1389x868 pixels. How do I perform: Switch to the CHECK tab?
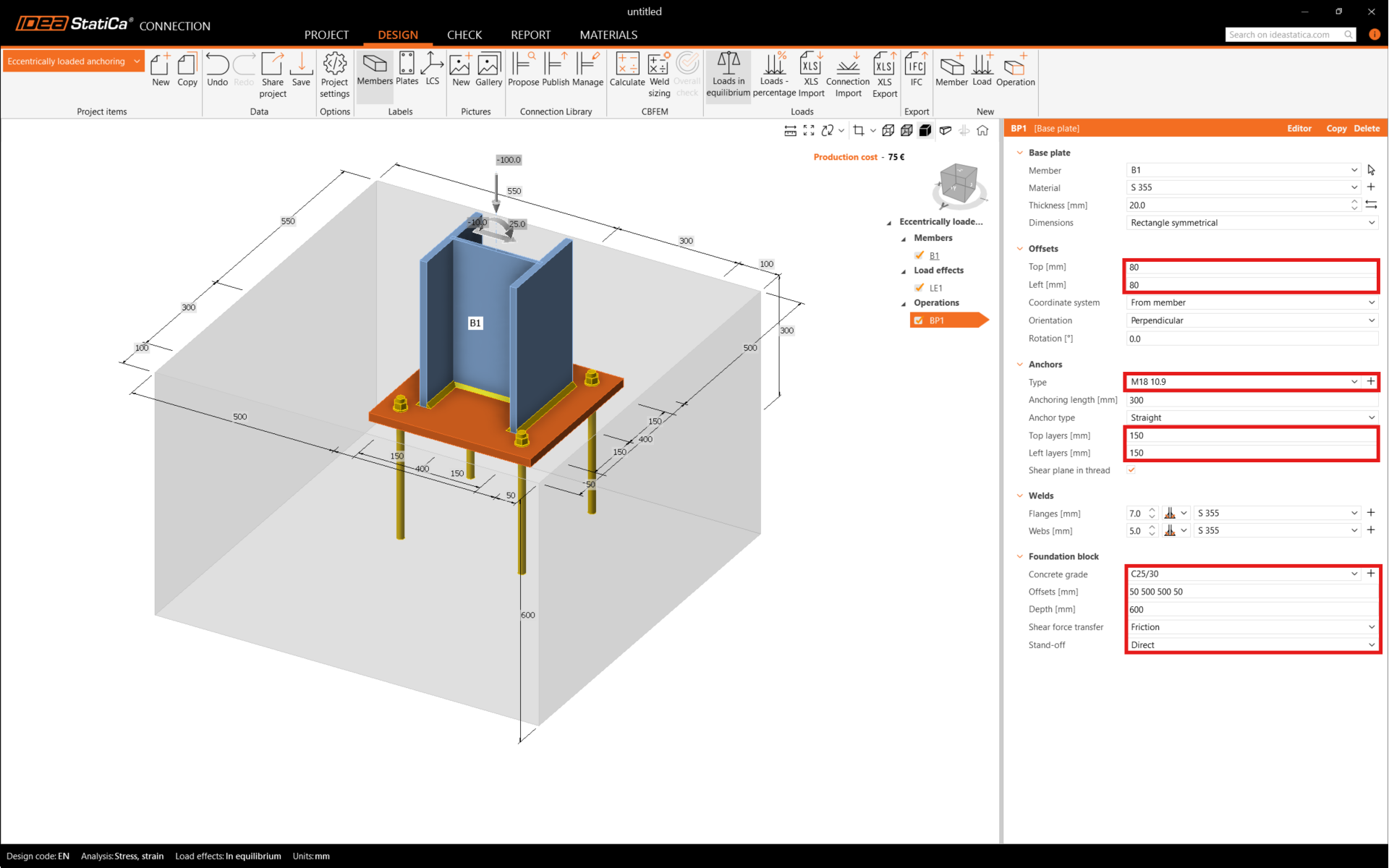point(464,35)
